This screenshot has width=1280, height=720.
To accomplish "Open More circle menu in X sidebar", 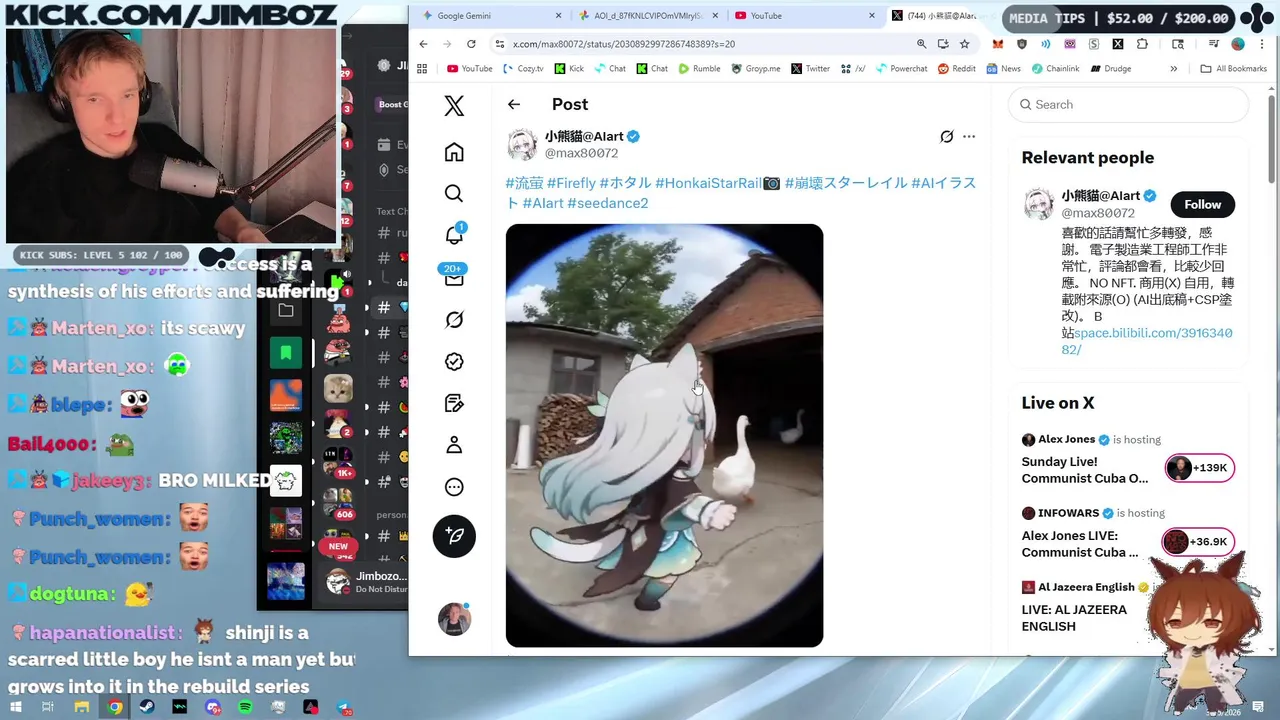I will pos(454,487).
